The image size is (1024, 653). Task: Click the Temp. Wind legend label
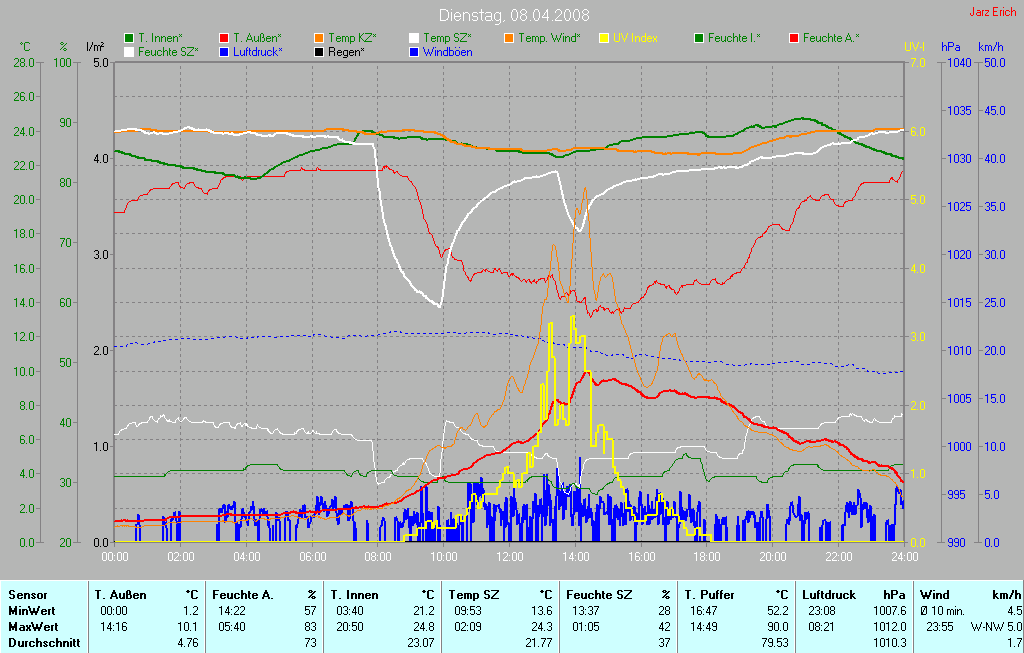(548, 38)
